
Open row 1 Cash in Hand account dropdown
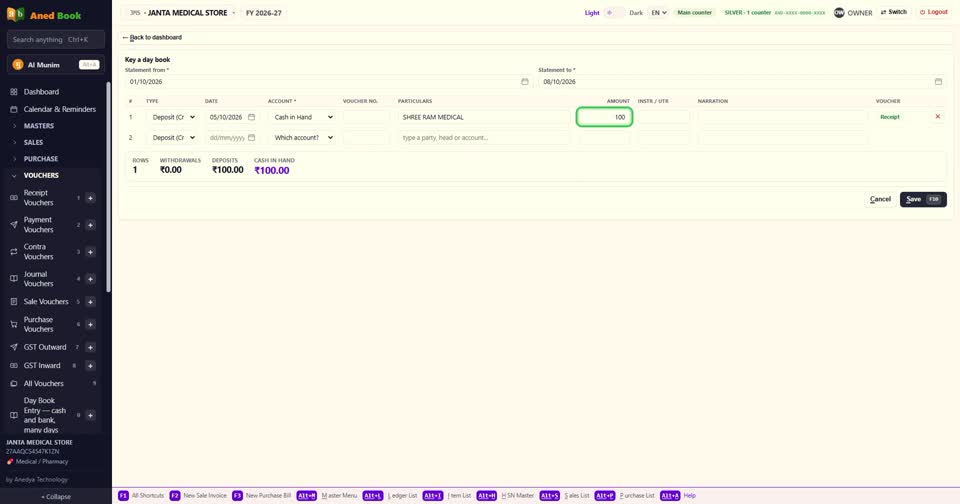point(302,117)
